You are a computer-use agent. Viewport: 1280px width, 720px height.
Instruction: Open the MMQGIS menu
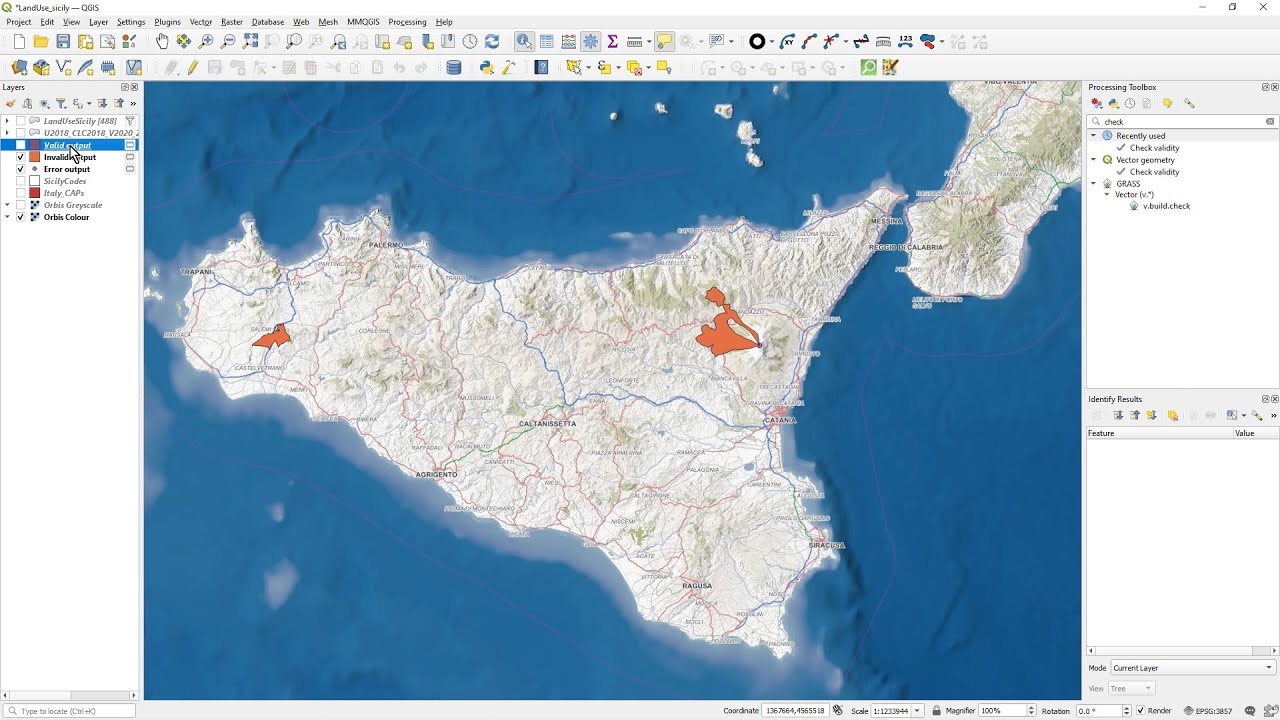click(x=363, y=21)
